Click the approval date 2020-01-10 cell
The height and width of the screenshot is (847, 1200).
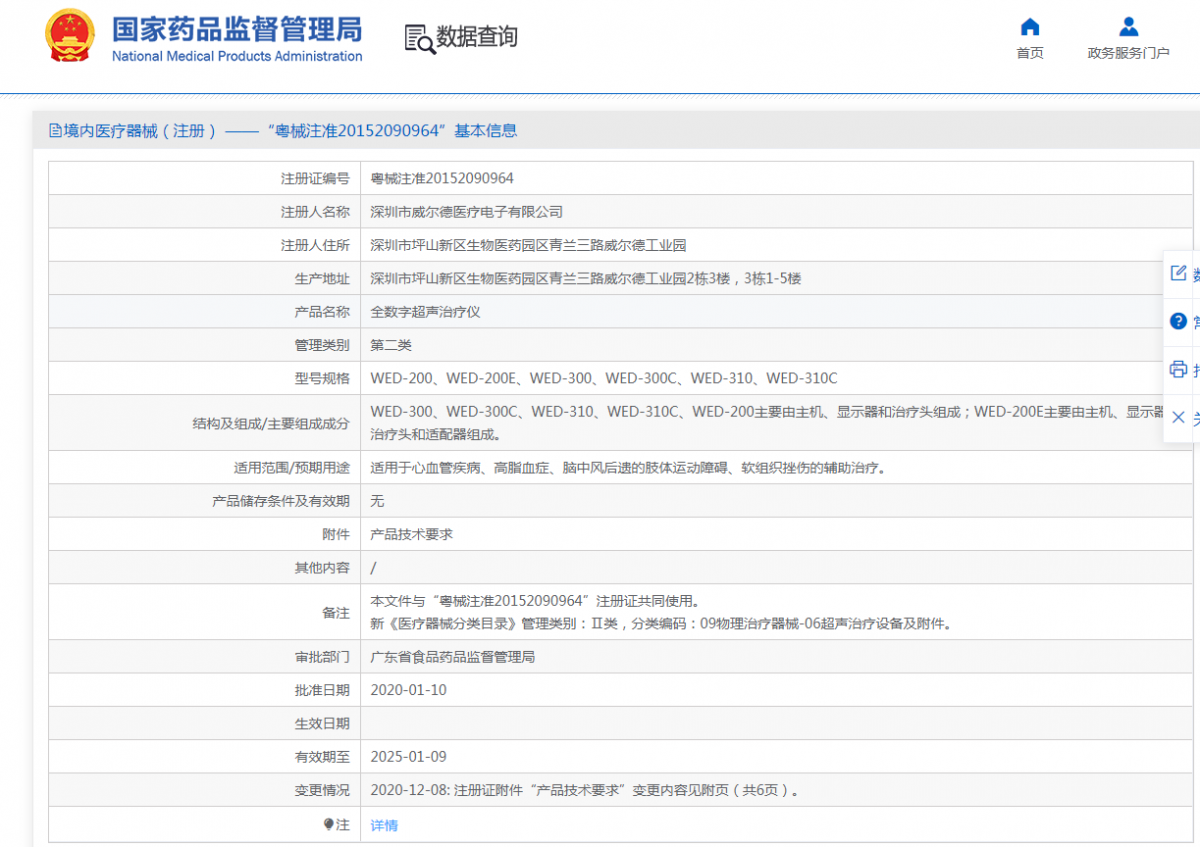pos(408,689)
